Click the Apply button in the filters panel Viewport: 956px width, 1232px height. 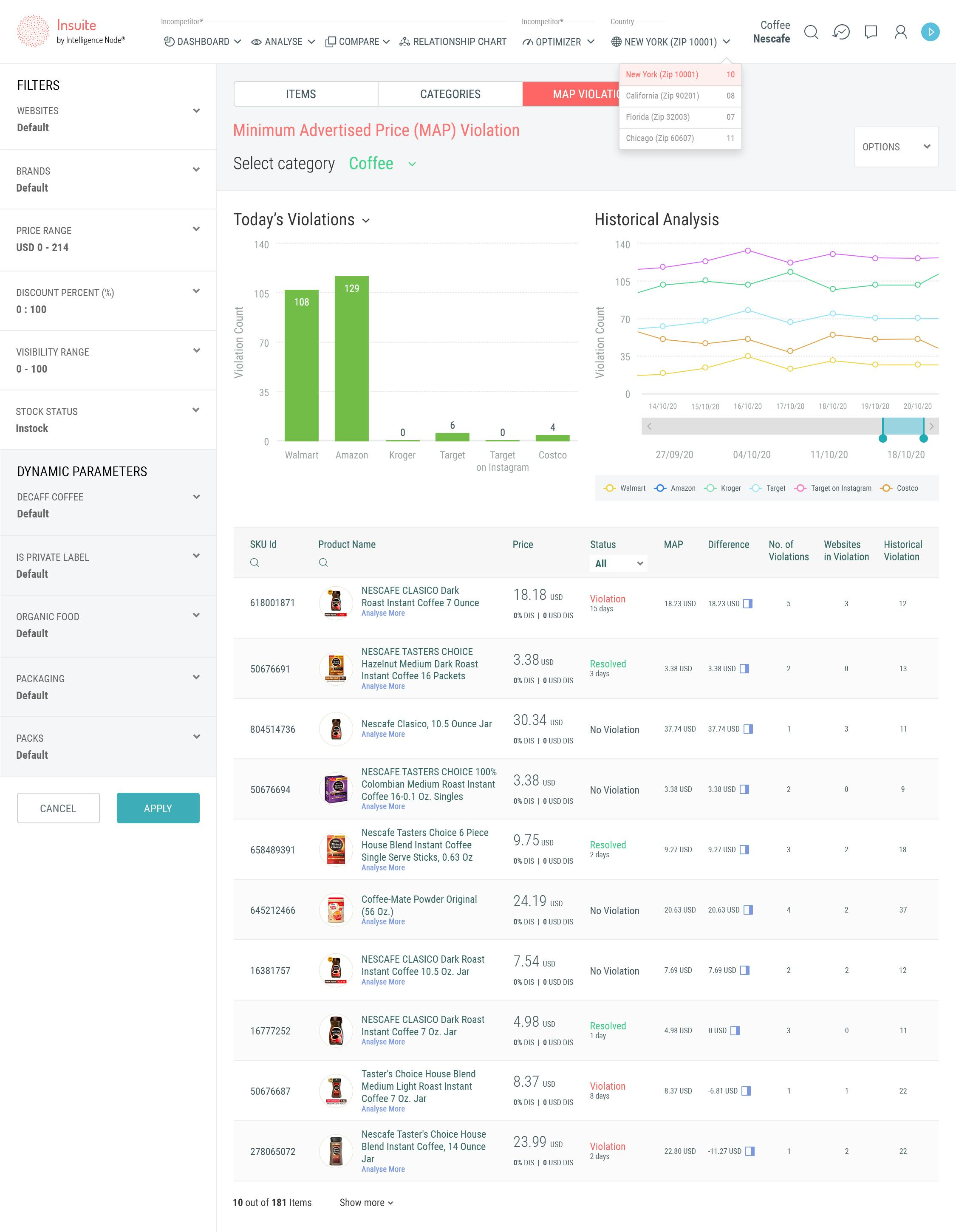pyautogui.click(x=158, y=808)
